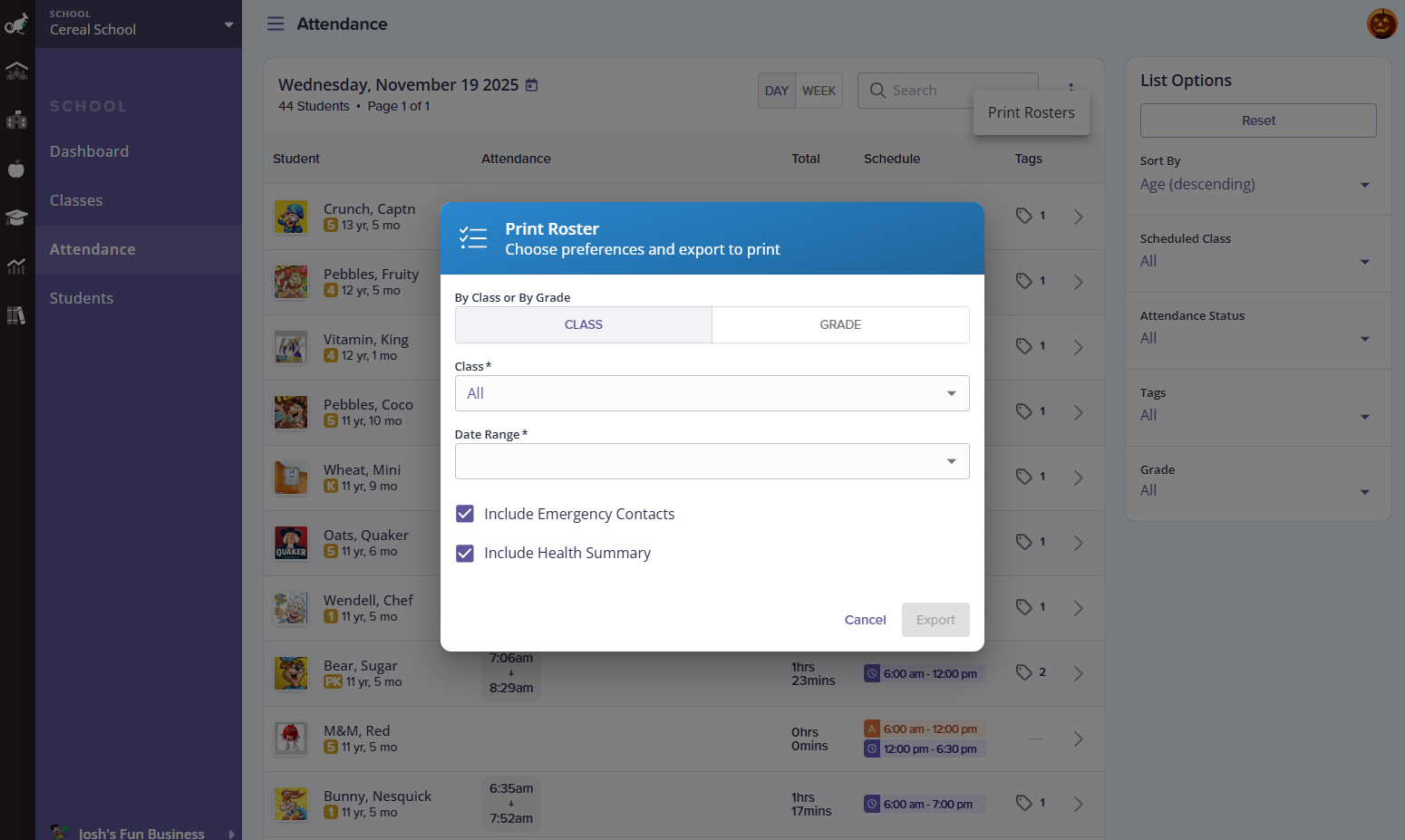The height and width of the screenshot is (840, 1405).
Task: Expand the Class dropdown showing All
Action: tap(712, 393)
